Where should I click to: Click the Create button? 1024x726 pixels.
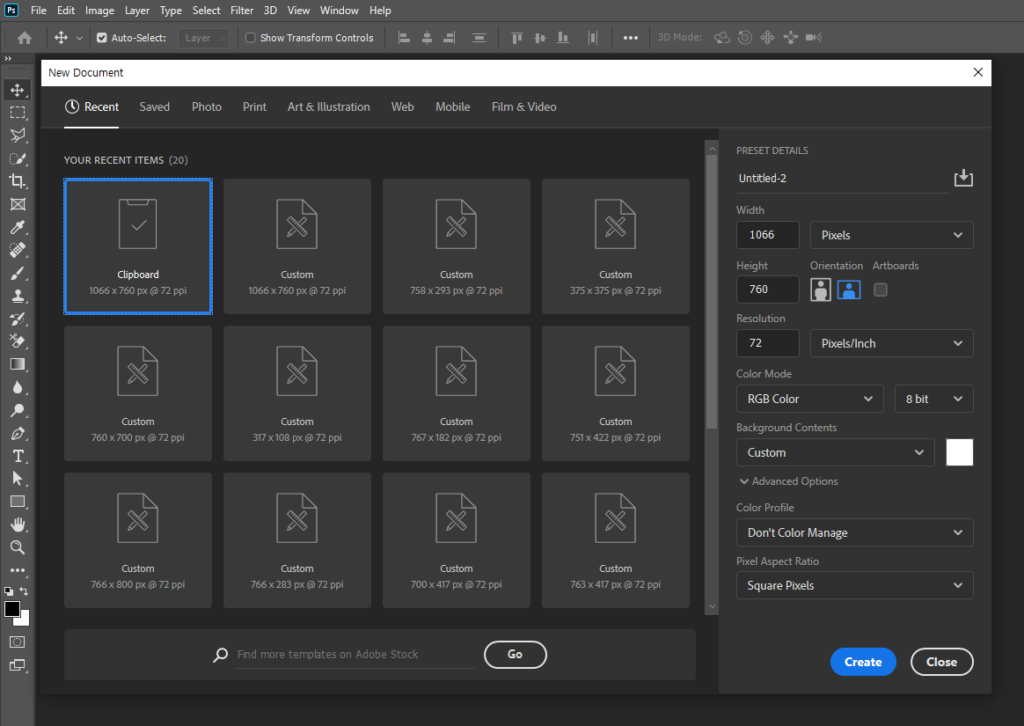pyautogui.click(x=862, y=662)
